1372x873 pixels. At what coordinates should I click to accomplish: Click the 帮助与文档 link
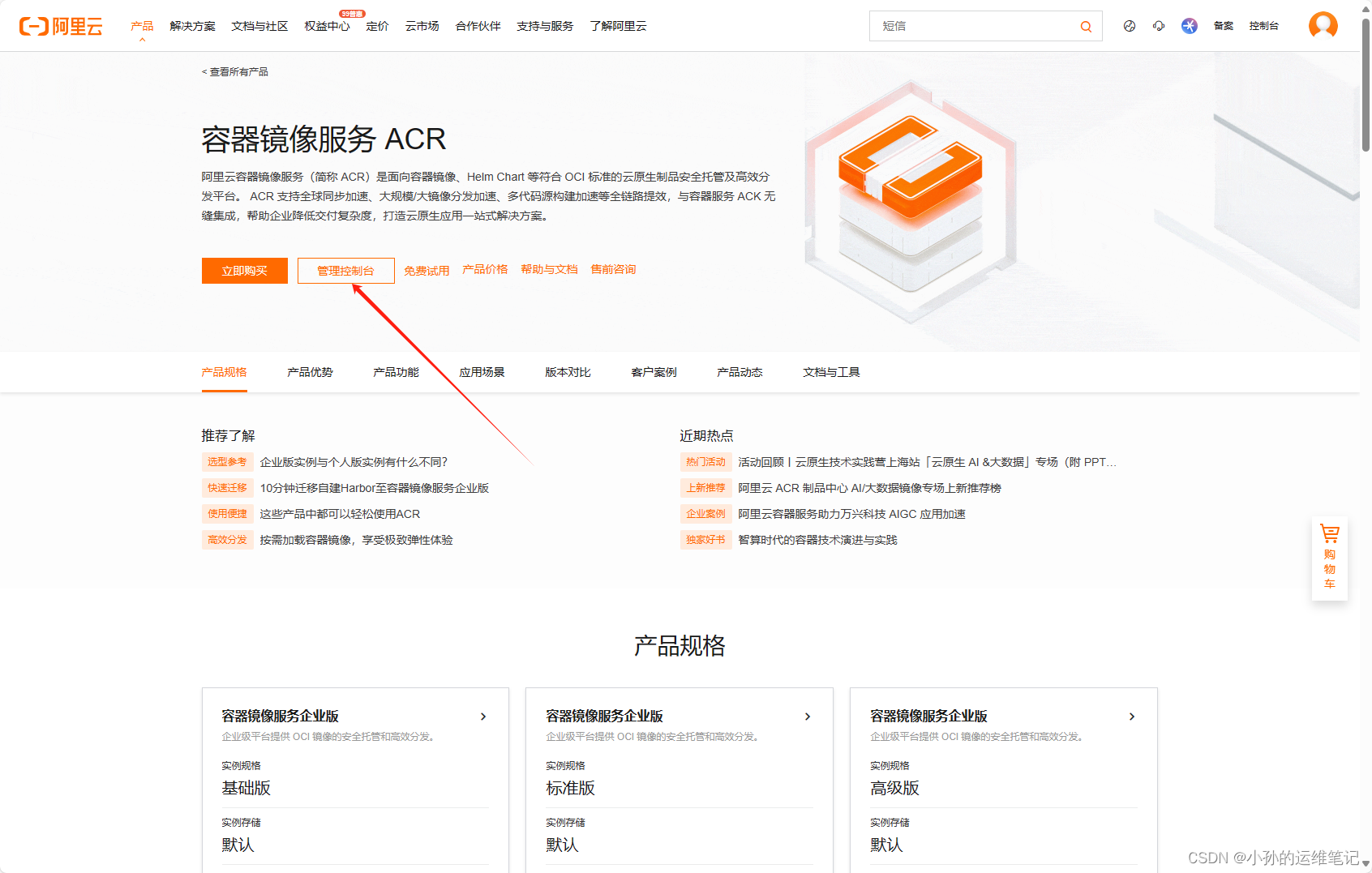point(549,269)
